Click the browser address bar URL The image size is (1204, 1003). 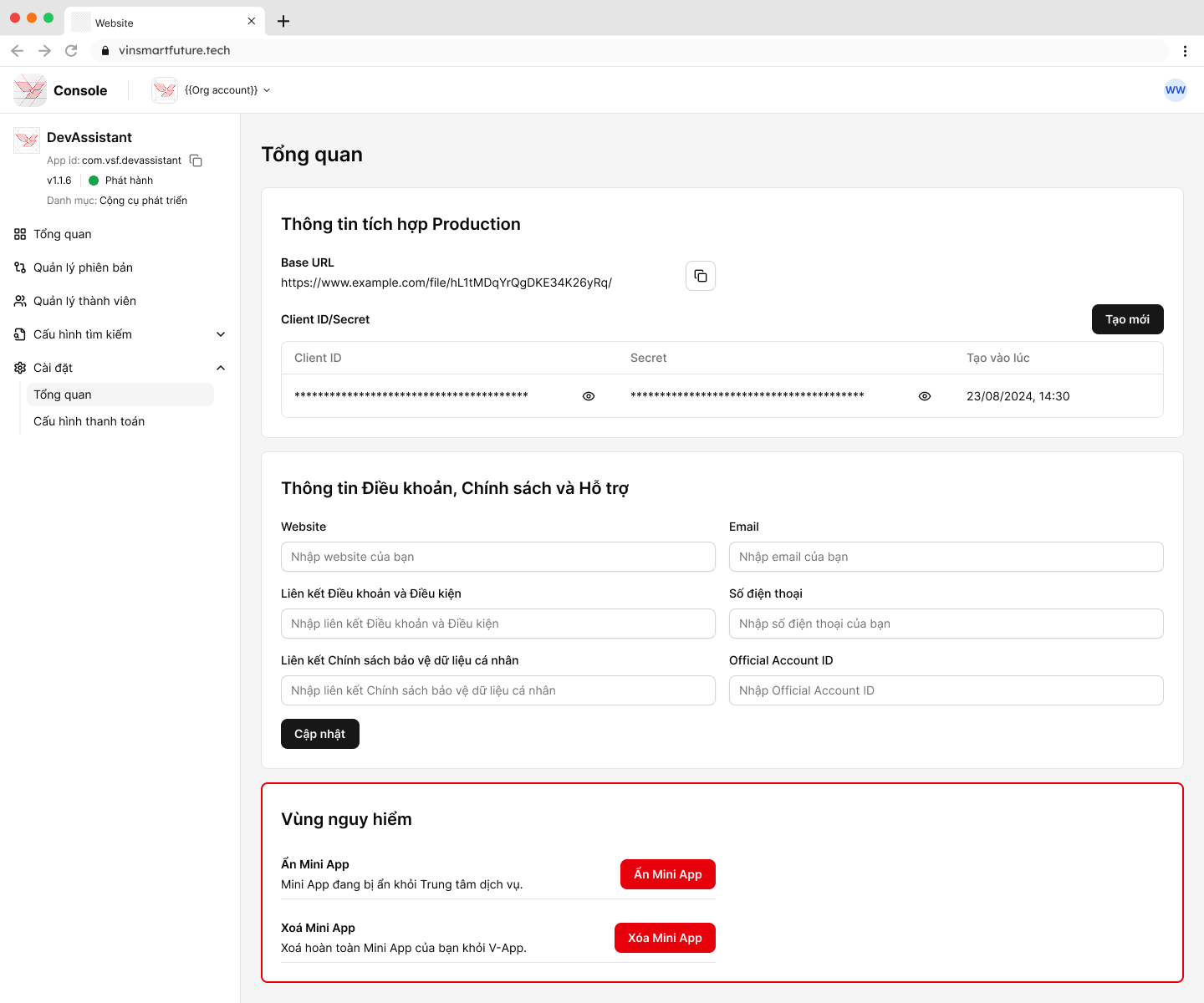click(x=175, y=50)
